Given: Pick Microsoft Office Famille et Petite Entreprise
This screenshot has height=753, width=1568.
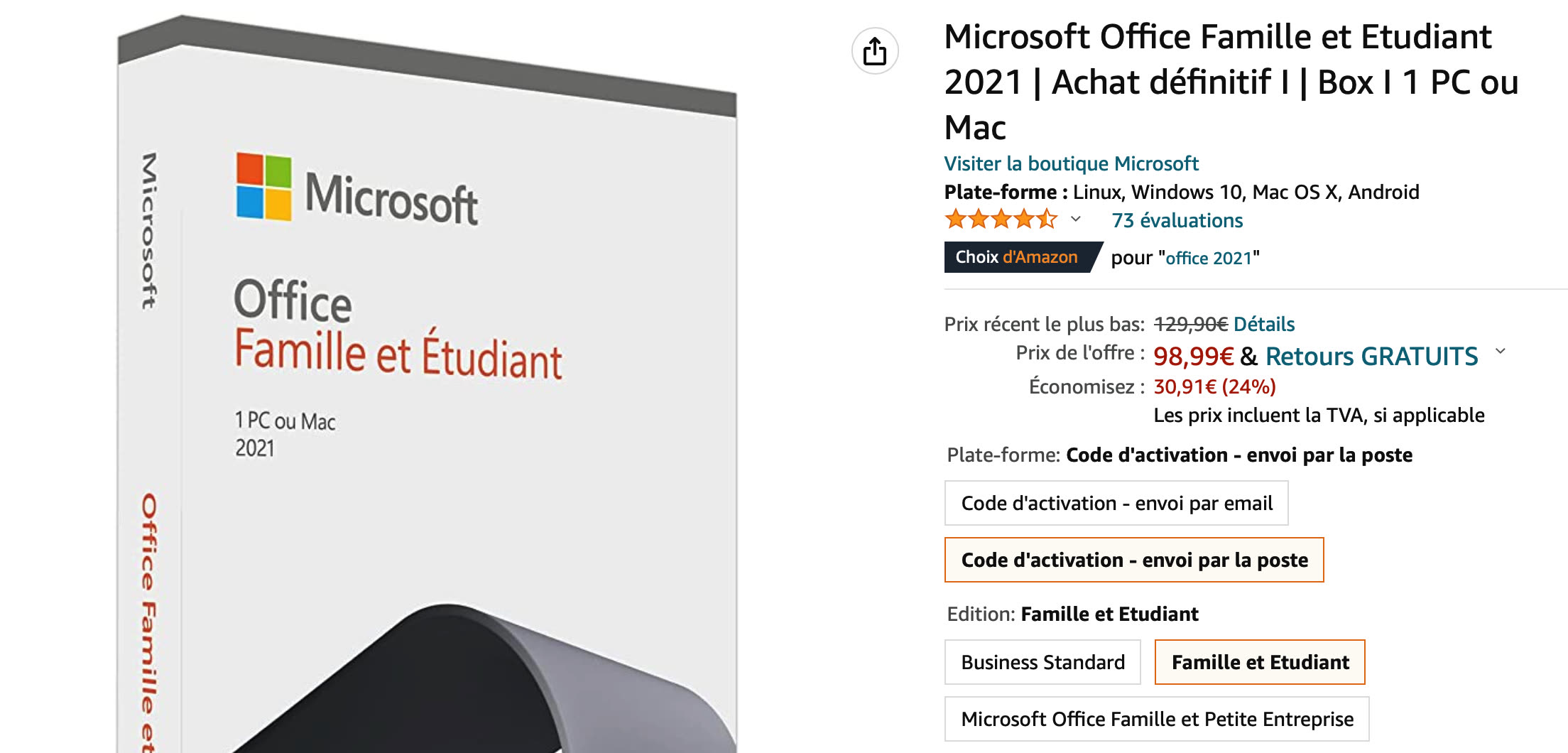Looking at the screenshot, I should 1157,719.
